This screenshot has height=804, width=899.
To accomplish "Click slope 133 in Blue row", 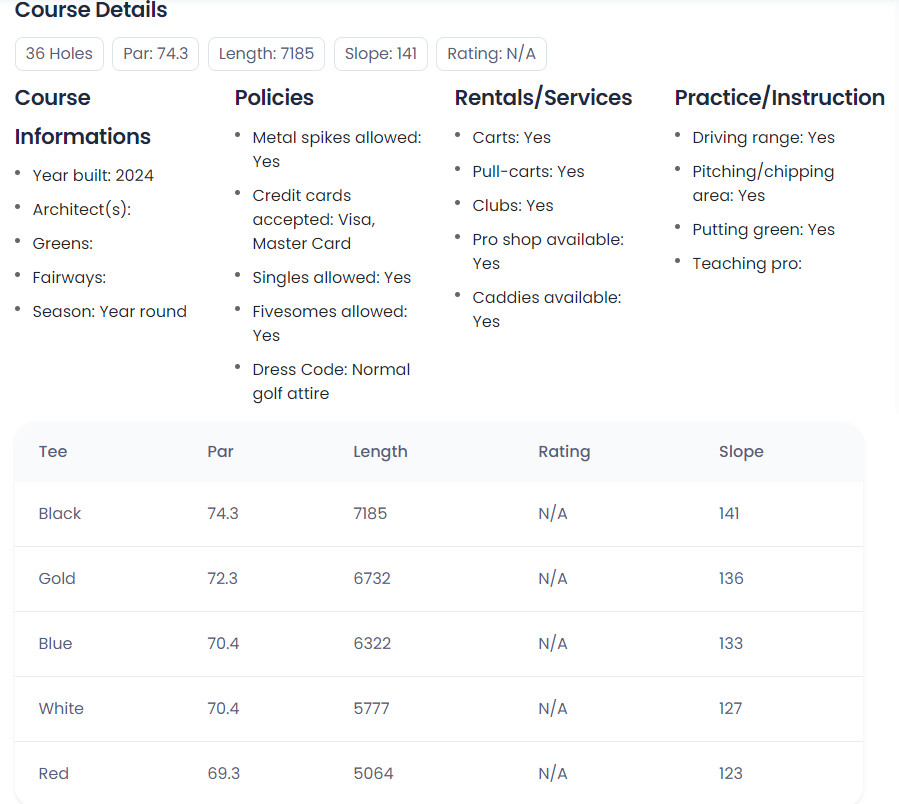I will (731, 643).
